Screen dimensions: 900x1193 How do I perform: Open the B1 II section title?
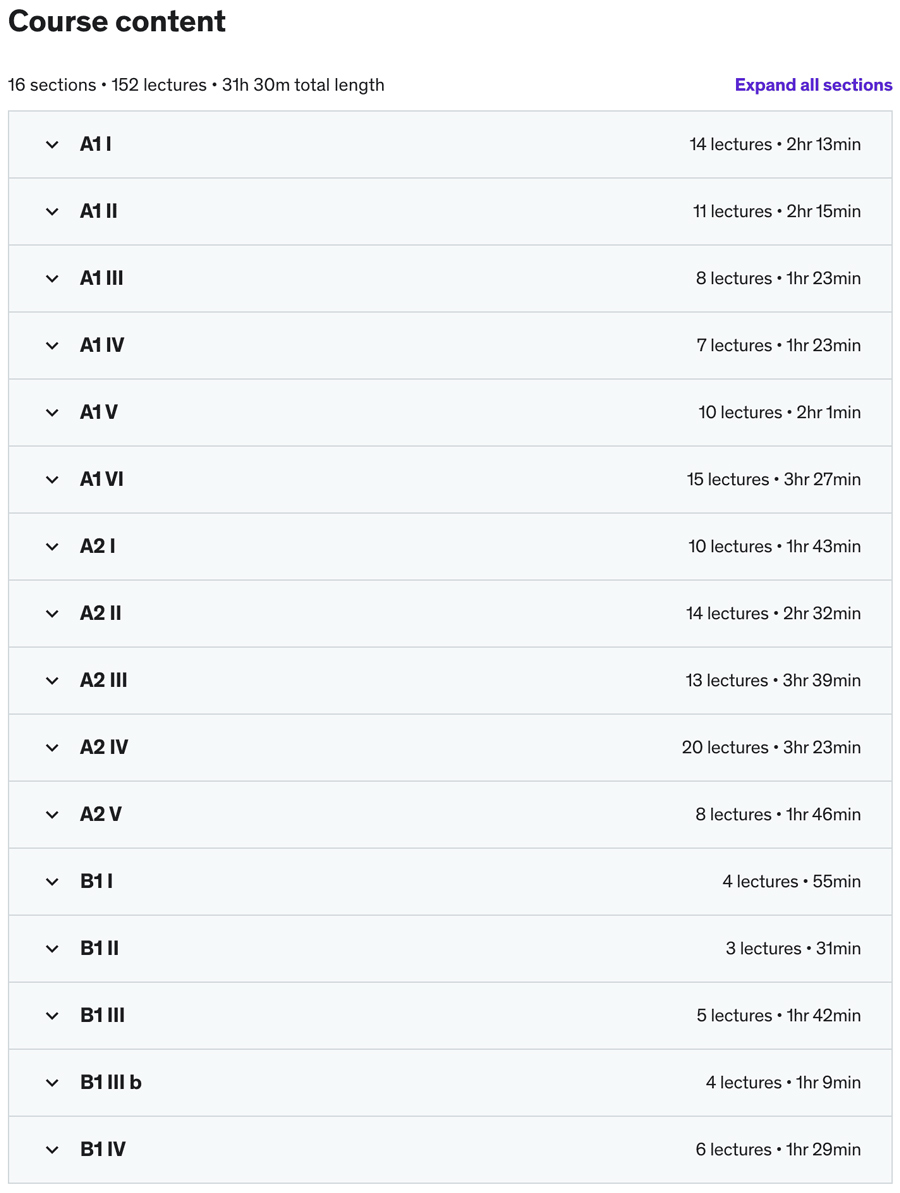click(x=100, y=948)
